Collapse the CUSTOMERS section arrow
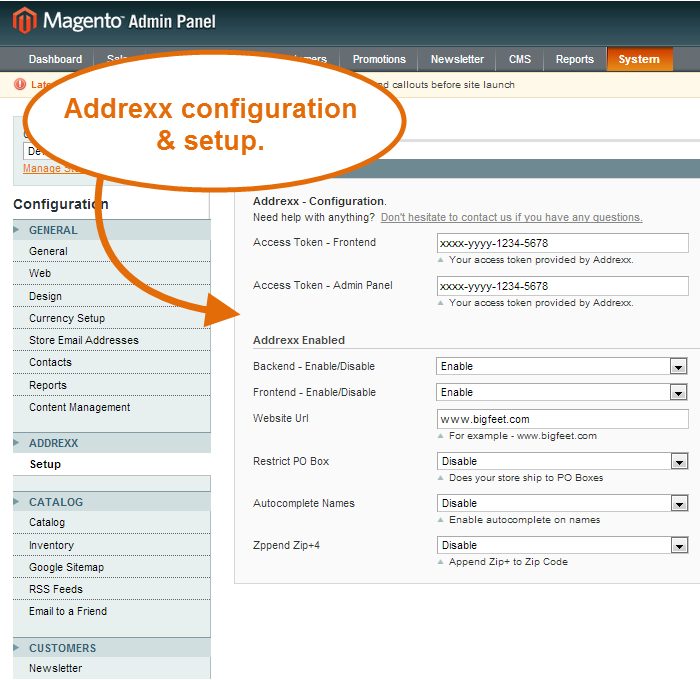The image size is (700, 680). click(16, 647)
